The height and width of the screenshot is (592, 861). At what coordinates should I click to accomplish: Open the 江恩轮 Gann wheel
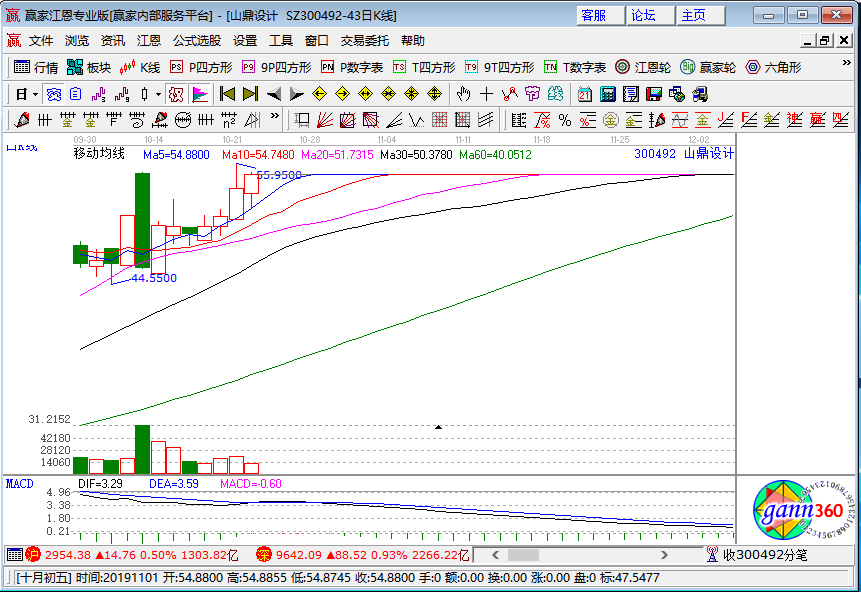643,67
